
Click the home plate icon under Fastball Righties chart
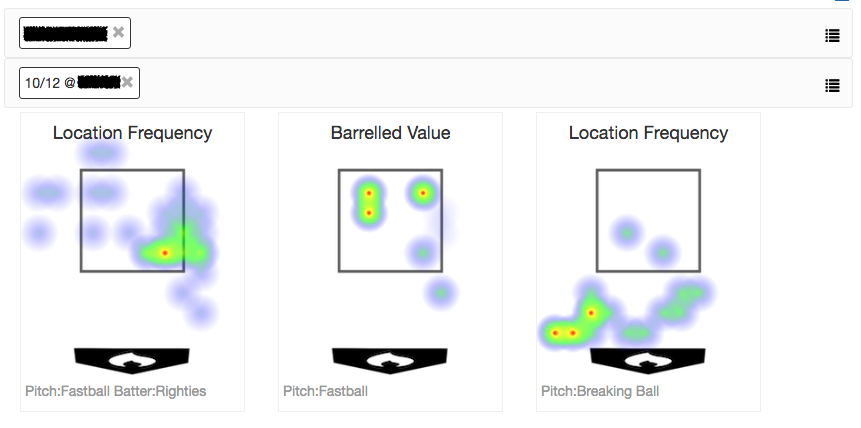pyautogui.click(x=132, y=360)
